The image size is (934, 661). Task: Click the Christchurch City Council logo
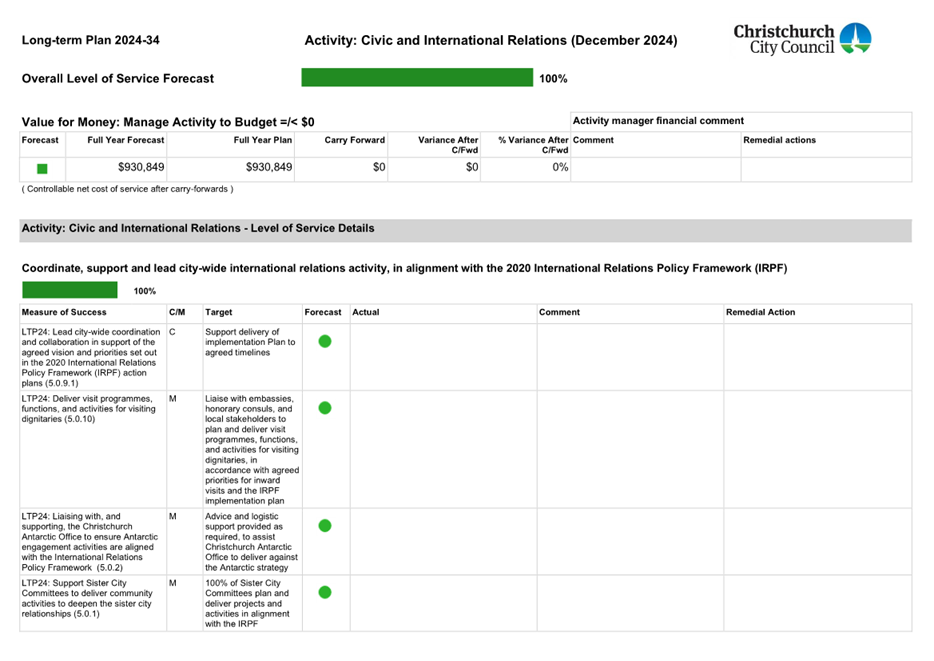click(802, 39)
